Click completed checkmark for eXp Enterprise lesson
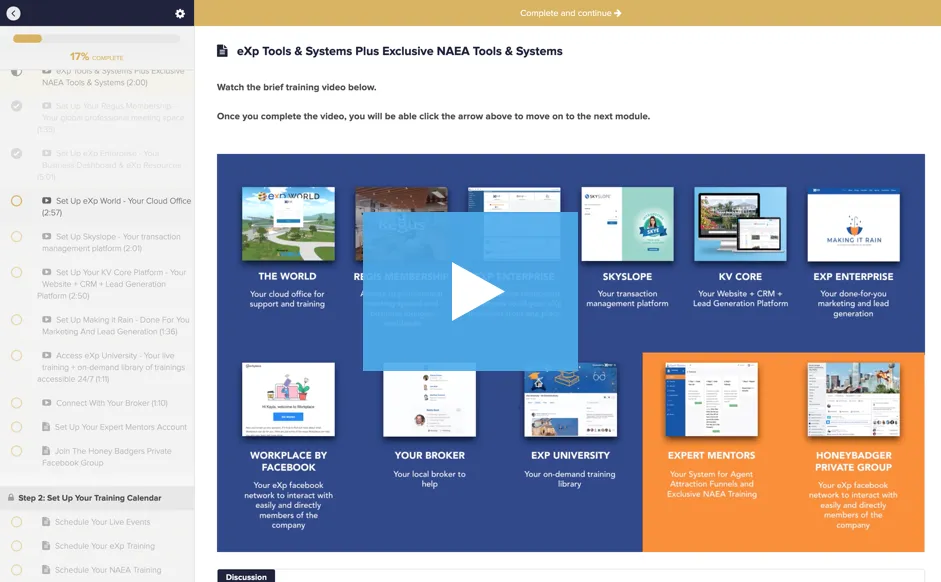This screenshot has width=941, height=582. point(17,153)
